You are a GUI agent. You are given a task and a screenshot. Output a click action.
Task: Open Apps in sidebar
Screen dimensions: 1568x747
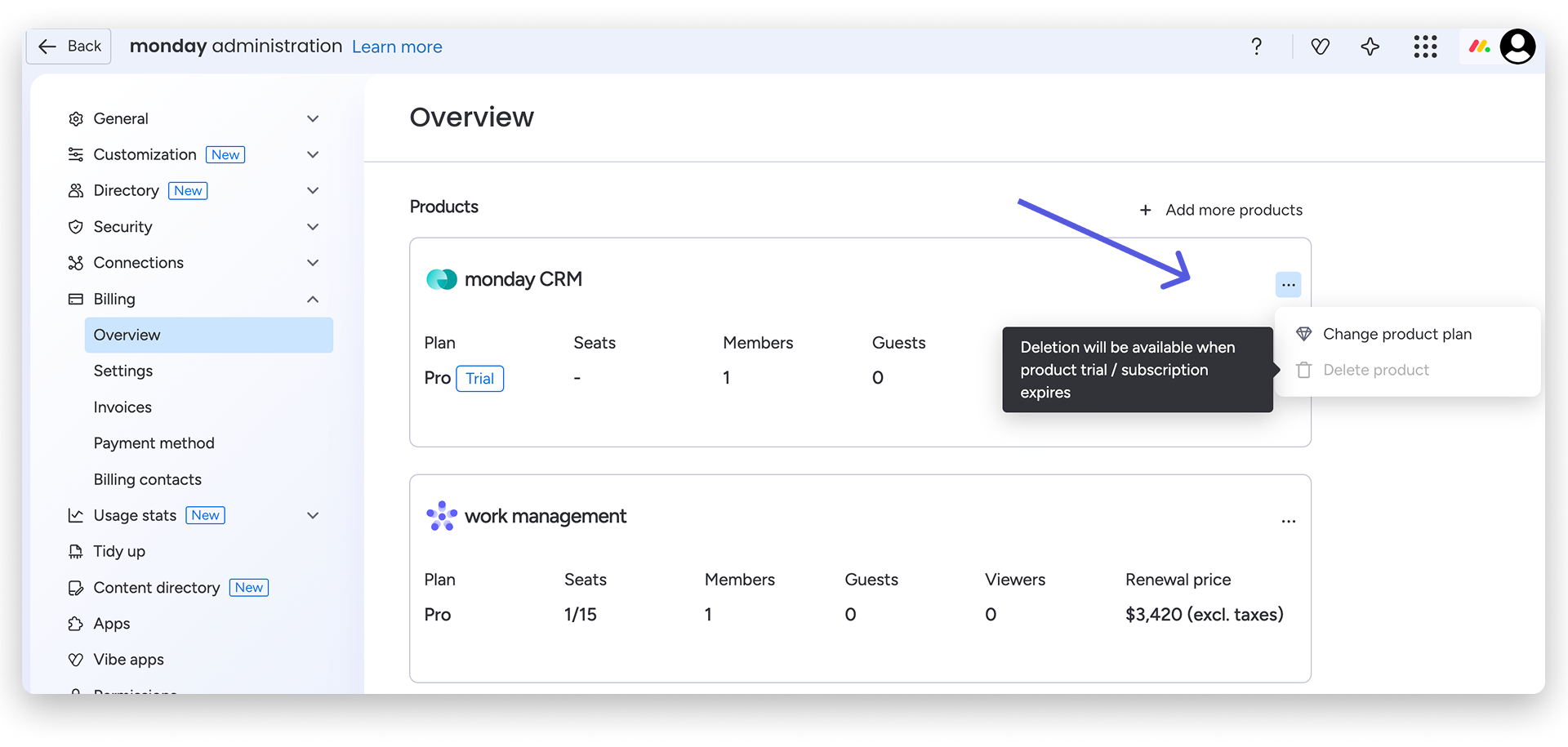[x=112, y=624]
